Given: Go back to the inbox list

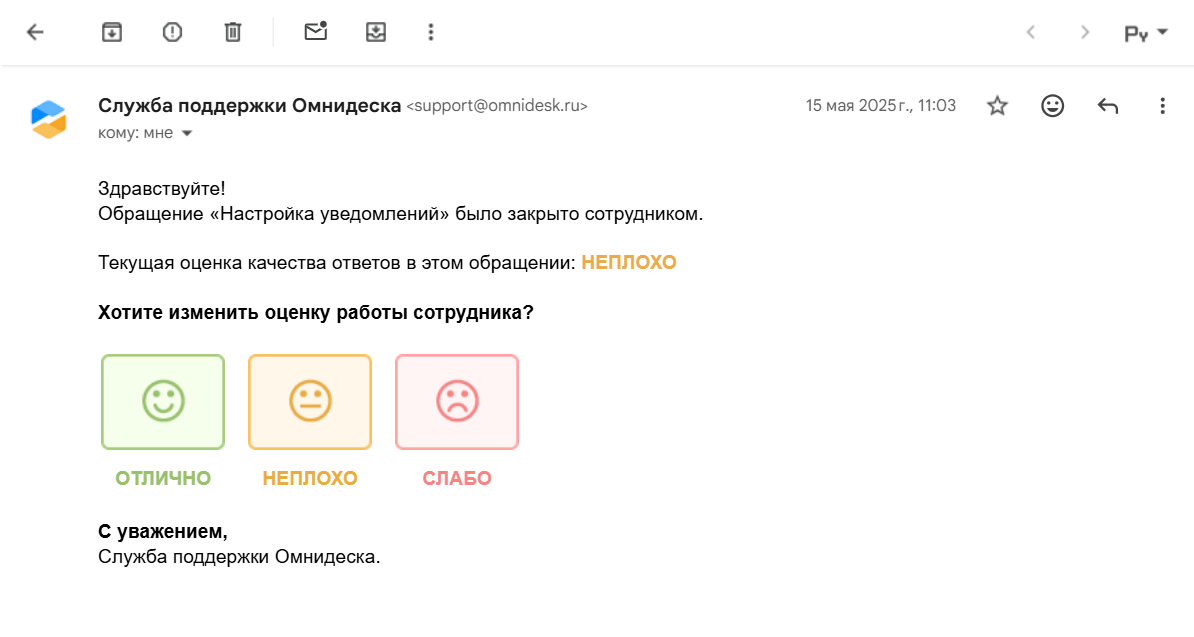Looking at the screenshot, I should [x=35, y=32].
